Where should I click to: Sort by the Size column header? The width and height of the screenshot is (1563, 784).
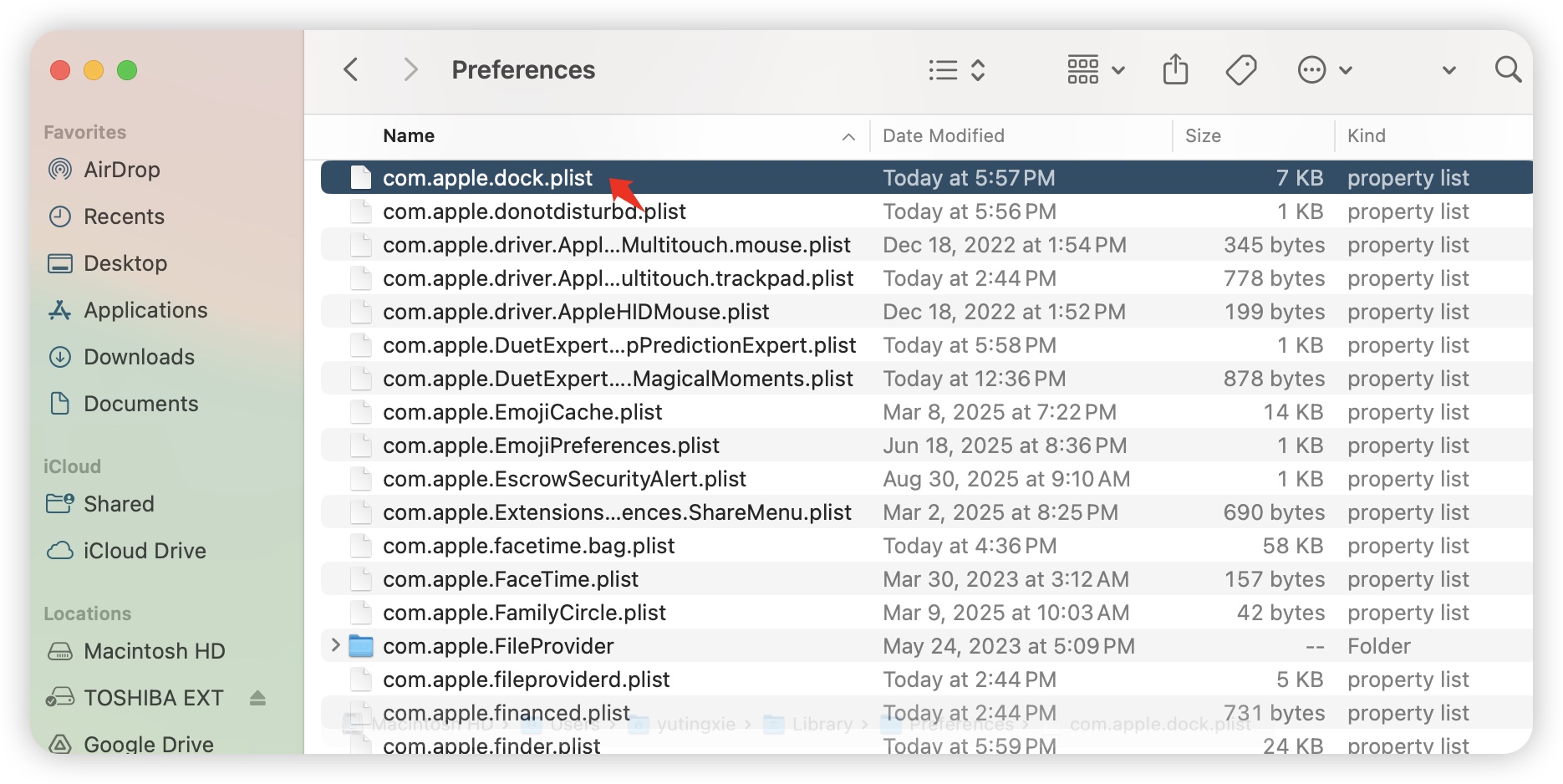tap(1203, 135)
